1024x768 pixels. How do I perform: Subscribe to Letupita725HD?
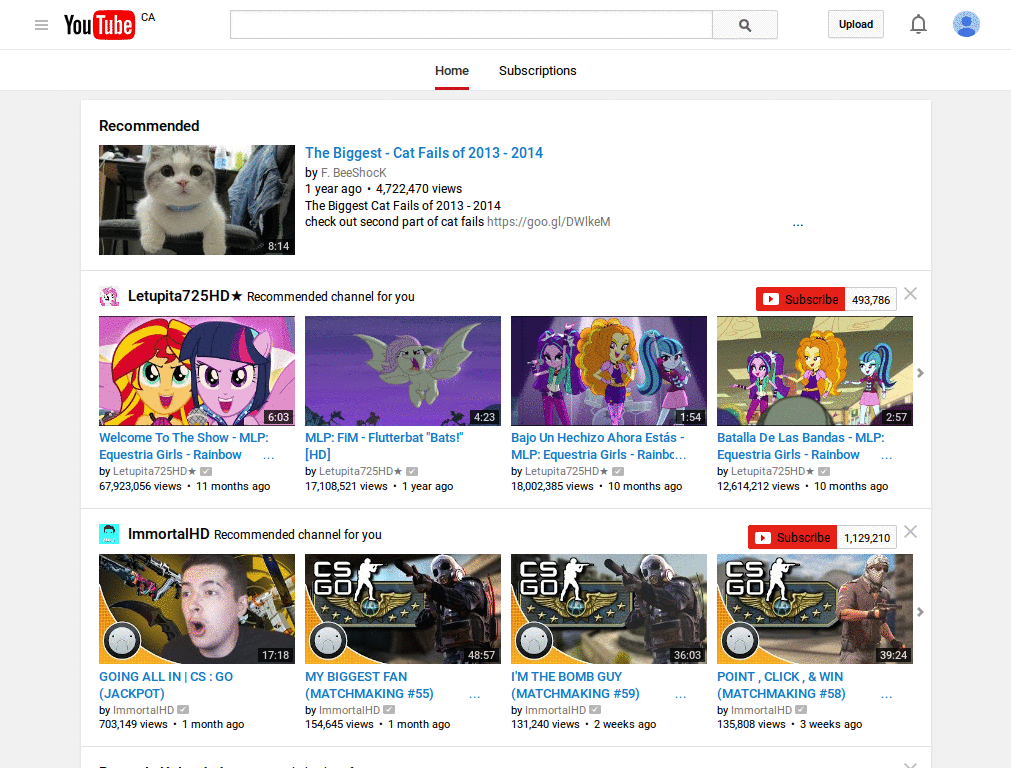point(800,298)
